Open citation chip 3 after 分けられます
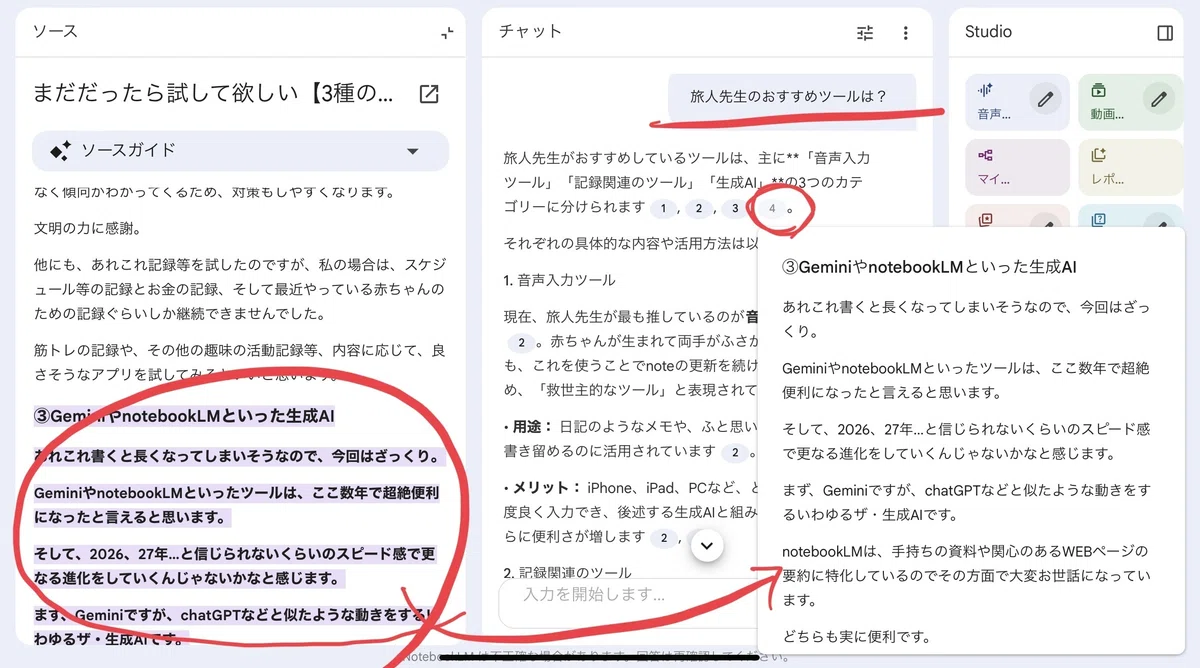This screenshot has height=668, width=1200. tap(735, 209)
